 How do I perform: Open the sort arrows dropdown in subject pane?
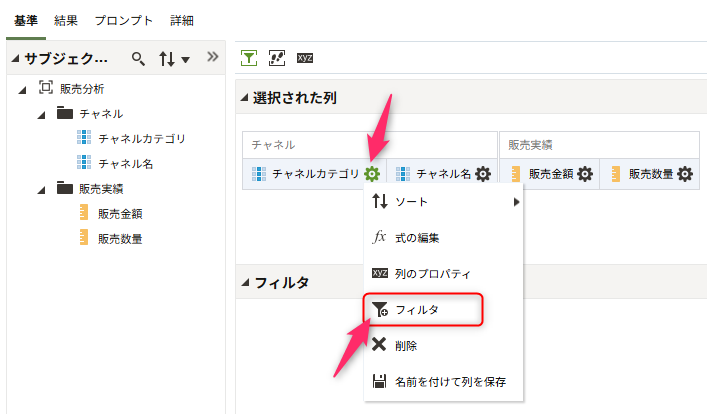click(x=174, y=59)
